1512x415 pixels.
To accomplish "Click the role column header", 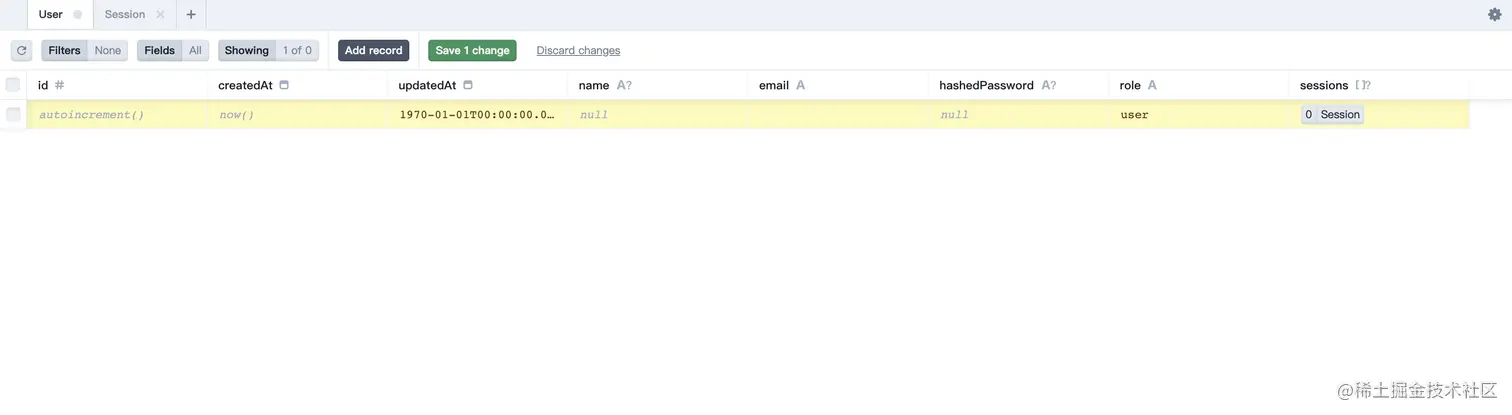I will point(1198,85).
